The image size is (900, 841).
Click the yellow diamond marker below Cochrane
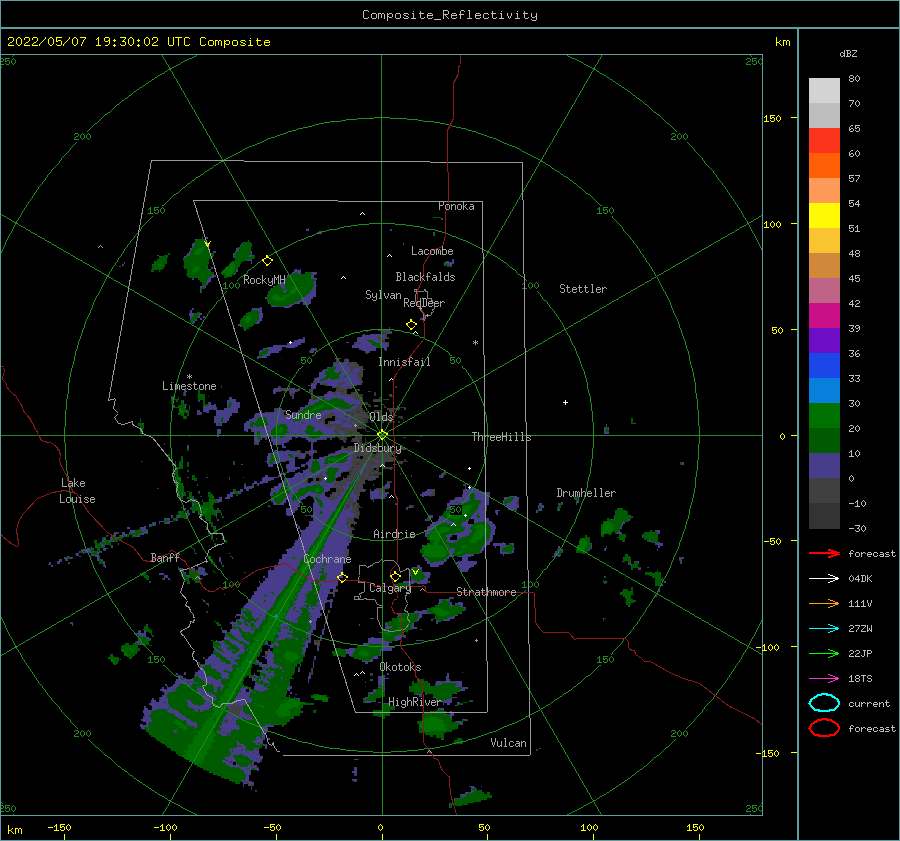click(x=342, y=577)
